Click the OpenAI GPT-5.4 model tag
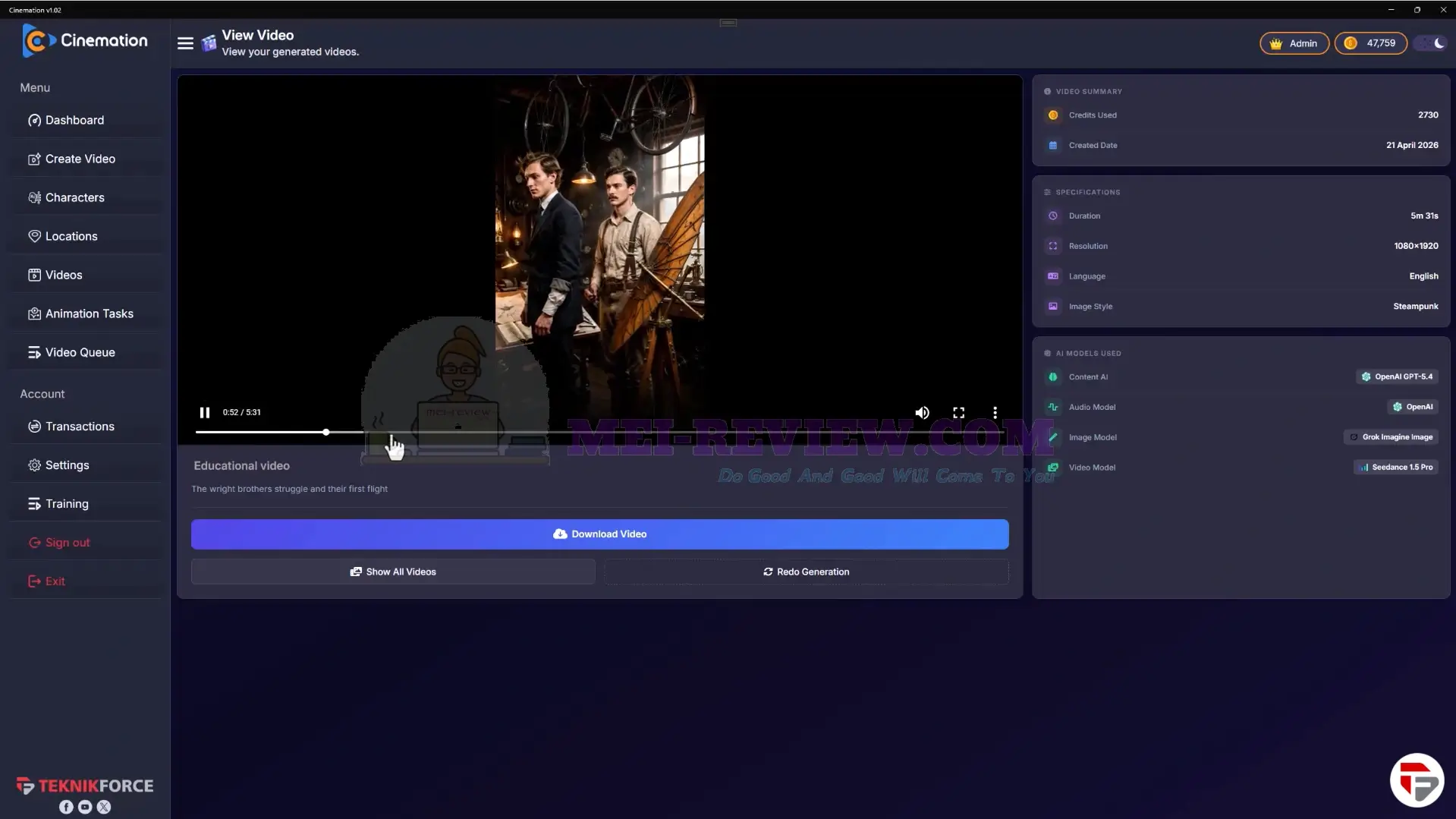Viewport: 1456px width, 819px height. 1397,376
